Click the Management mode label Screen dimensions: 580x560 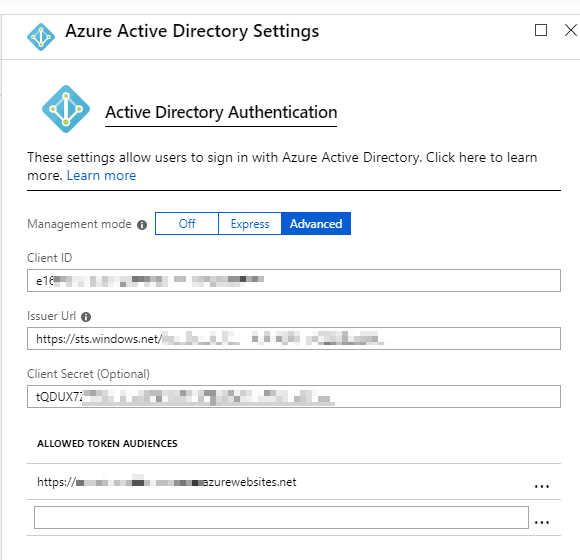(79, 224)
